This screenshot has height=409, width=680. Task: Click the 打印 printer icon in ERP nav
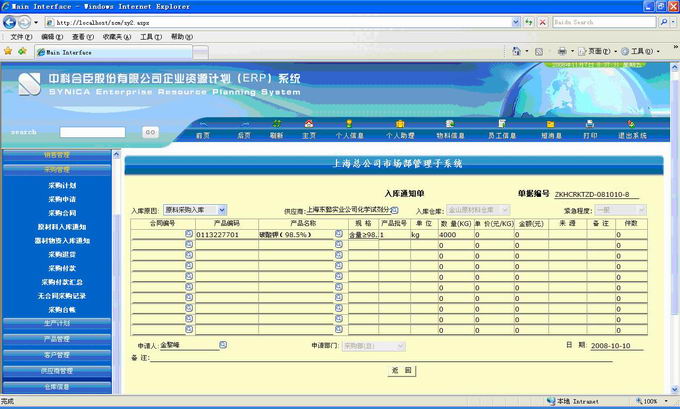click(590, 124)
